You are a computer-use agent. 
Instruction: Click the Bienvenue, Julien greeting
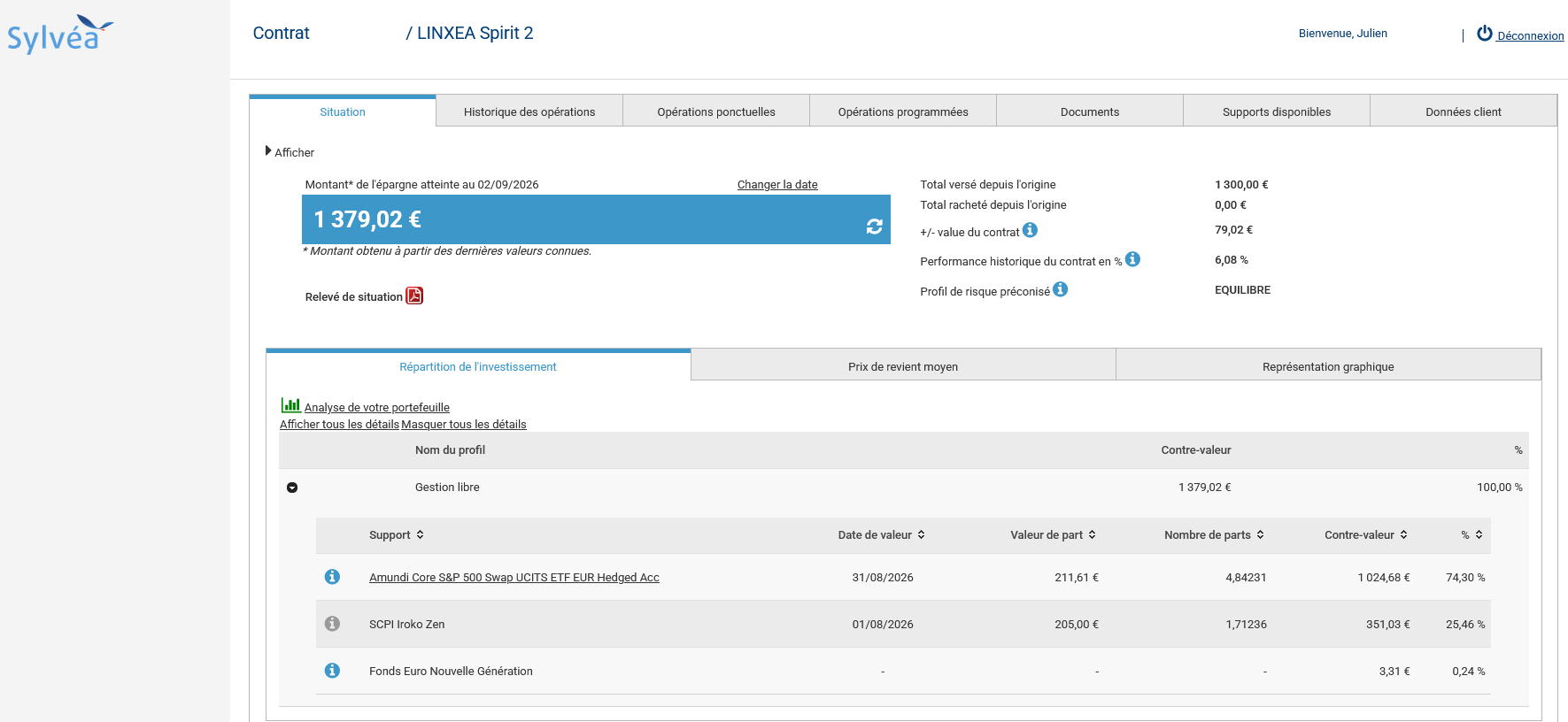[1343, 34]
